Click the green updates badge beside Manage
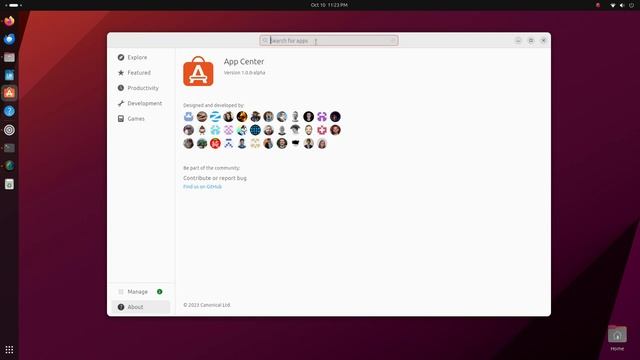This screenshot has width=640, height=360. pos(160,292)
